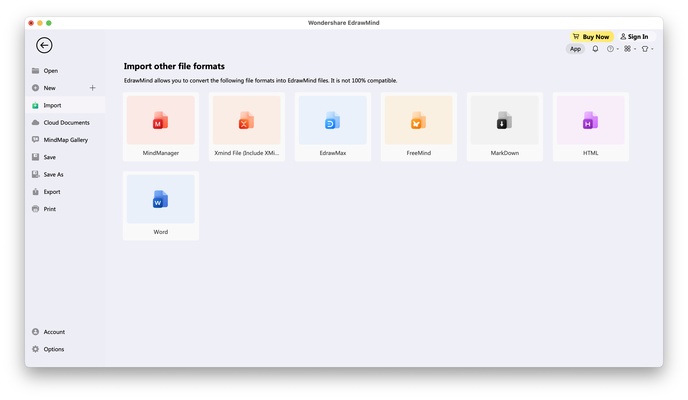Click the gear icon beside Options
Viewport: 688px width, 400px height.
[x=36, y=349]
